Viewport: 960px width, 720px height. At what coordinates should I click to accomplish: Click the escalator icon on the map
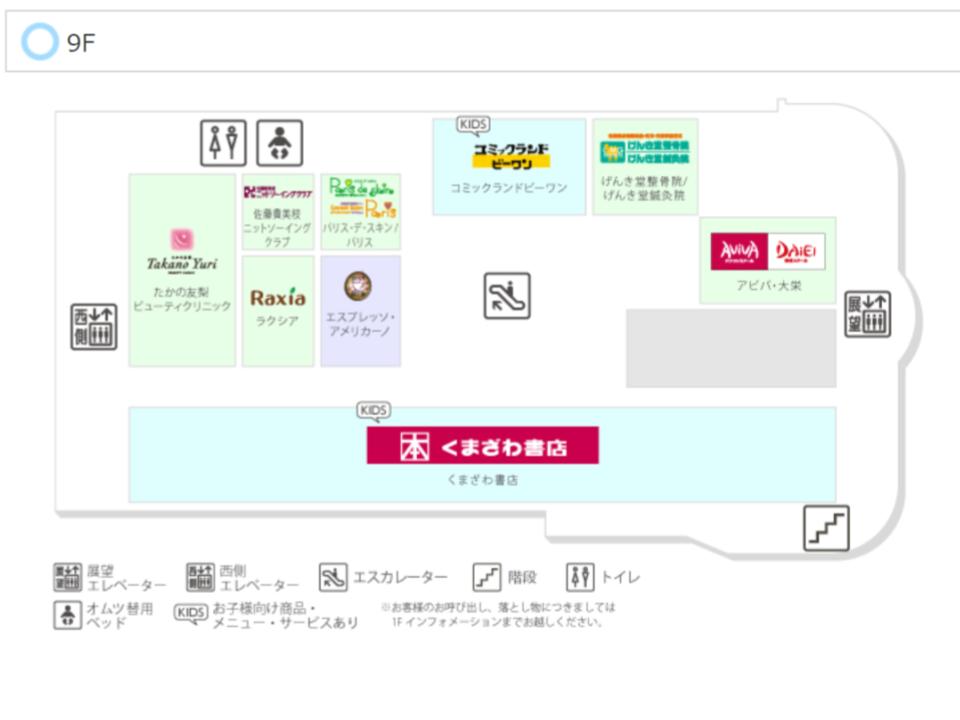pyautogui.click(x=507, y=296)
